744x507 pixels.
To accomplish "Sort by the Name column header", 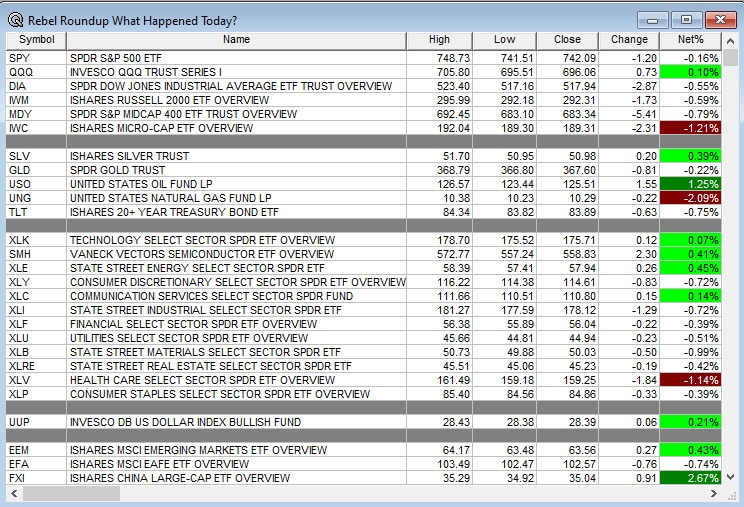I will [236, 40].
